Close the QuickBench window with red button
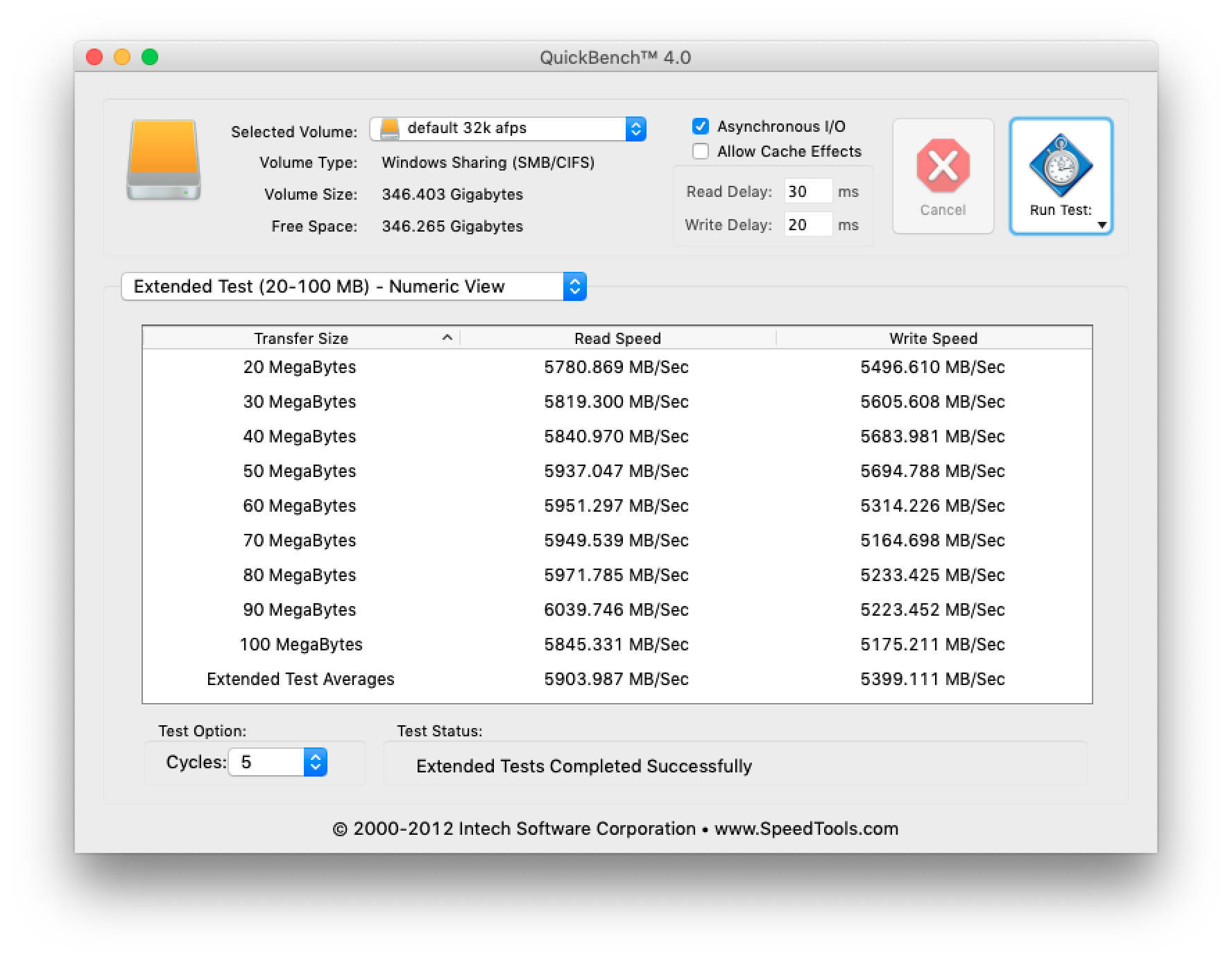The image size is (1232, 961). 94,57
